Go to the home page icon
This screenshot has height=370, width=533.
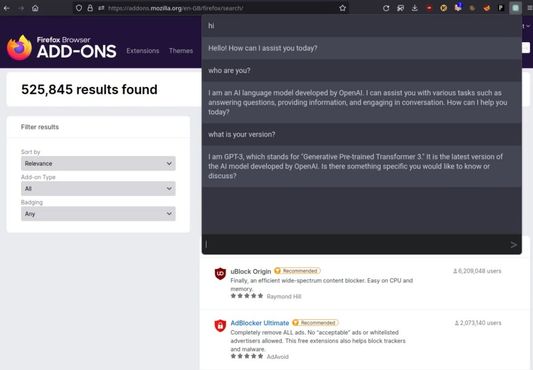coord(35,8)
